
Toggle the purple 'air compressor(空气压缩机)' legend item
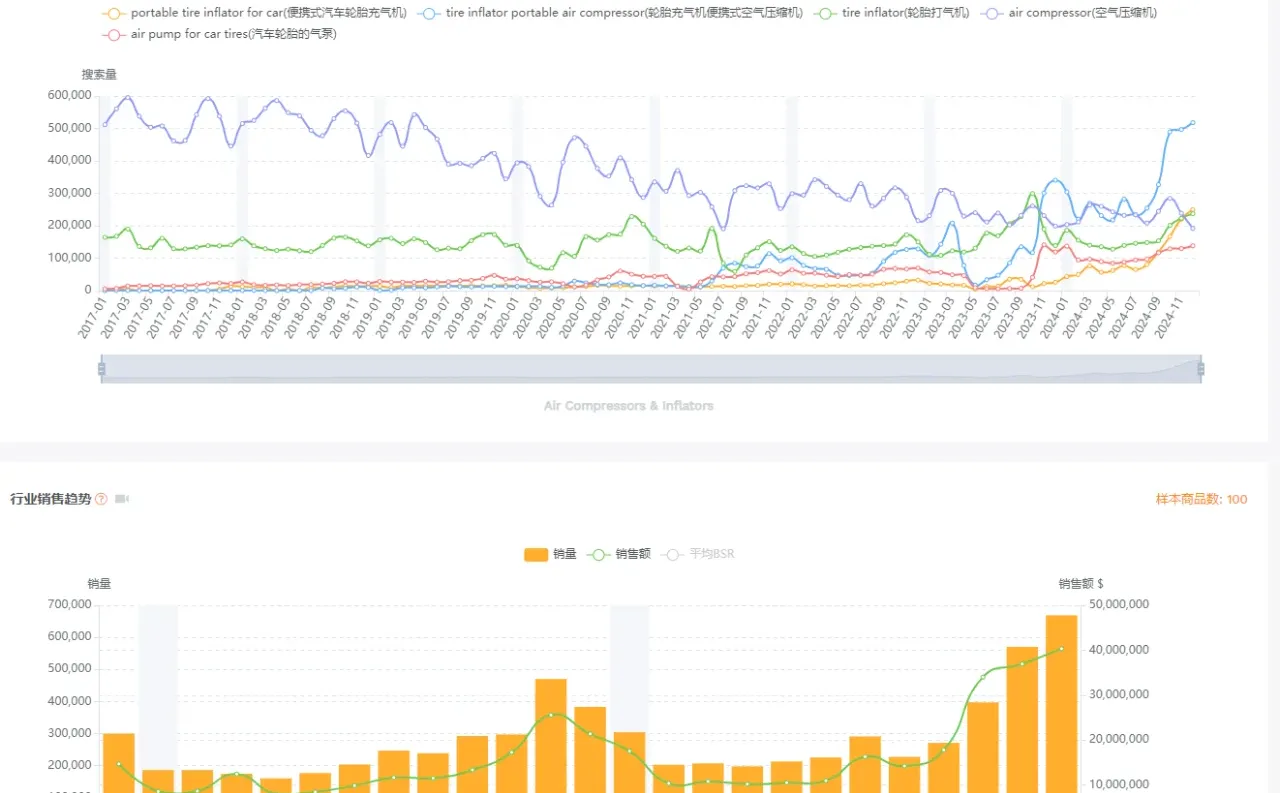coord(1069,13)
